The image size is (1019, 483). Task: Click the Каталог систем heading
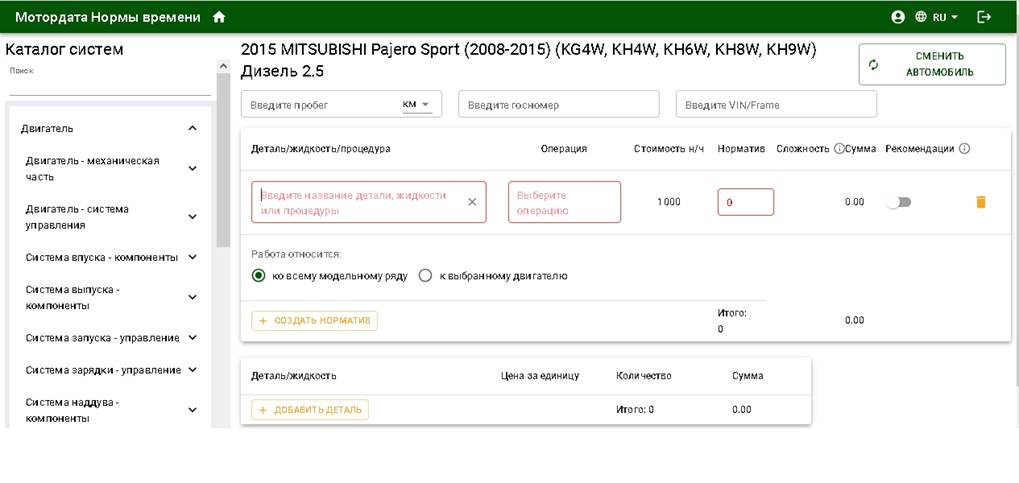click(64, 49)
